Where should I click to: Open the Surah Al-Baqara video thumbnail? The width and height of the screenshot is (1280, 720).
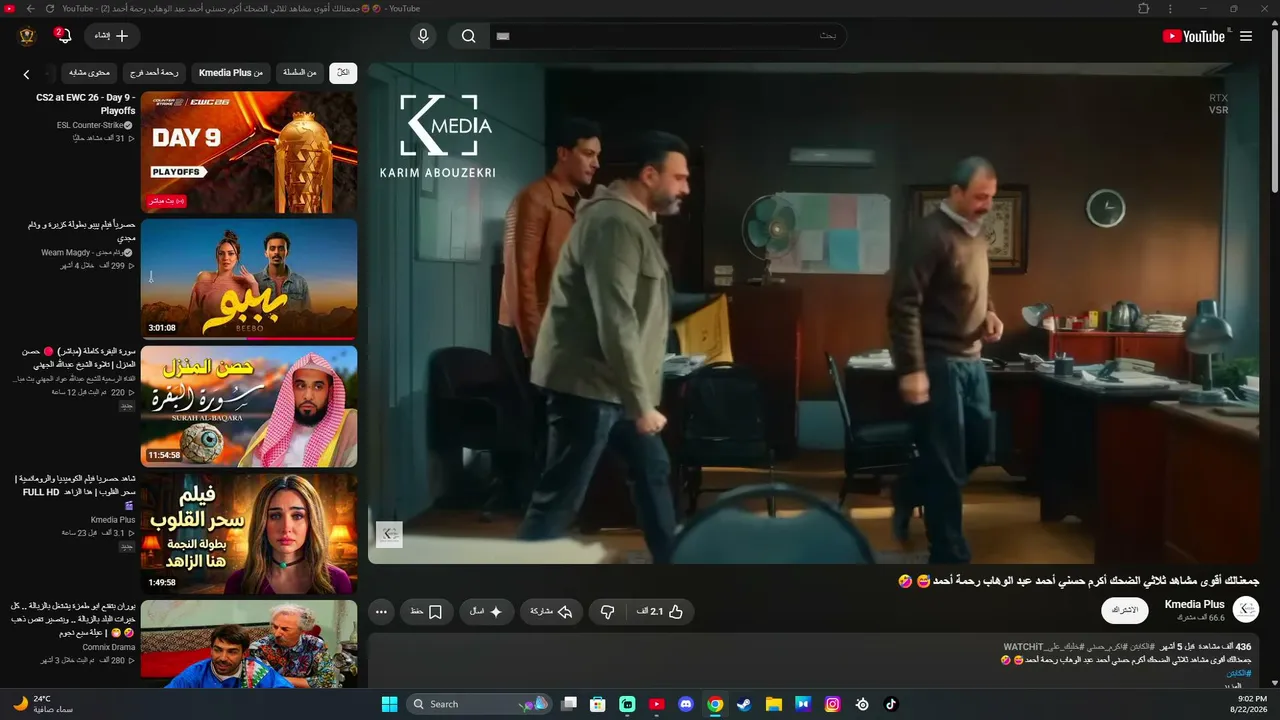(x=249, y=406)
